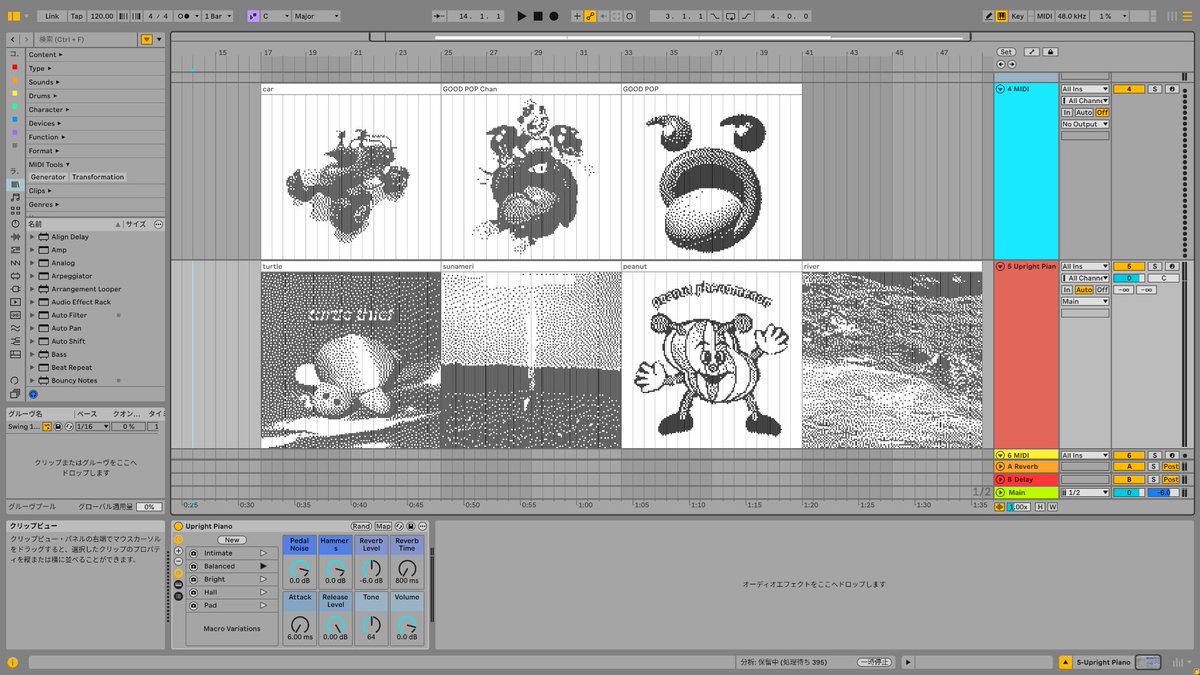Toggle the Draw Mode pencil icon
The width and height of the screenshot is (1200, 675).
pos(989,16)
